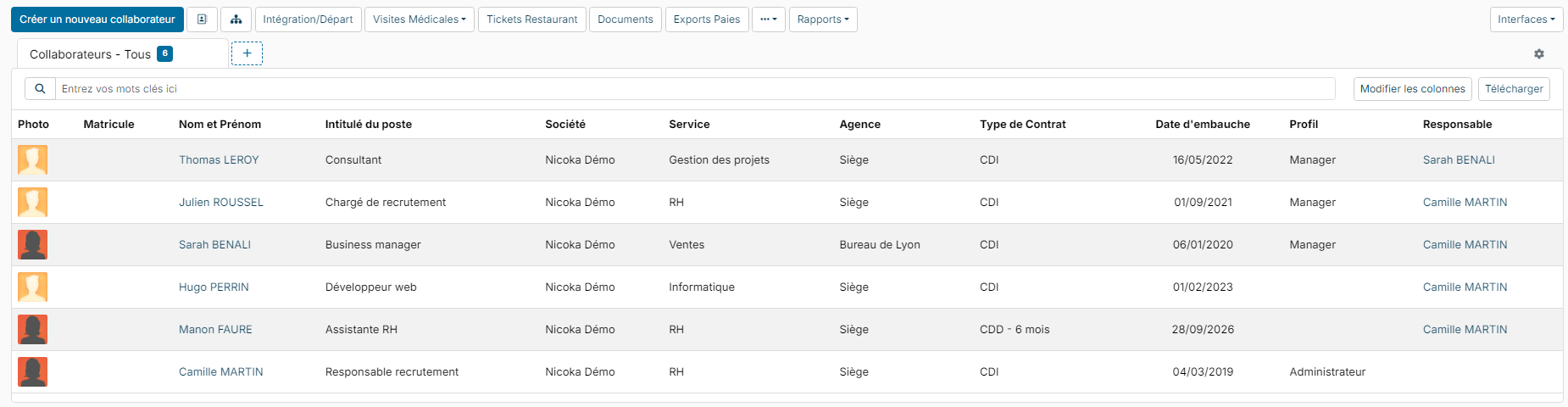Sort by Agence column header
The height and width of the screenshot is (407, 1568).
859,124
